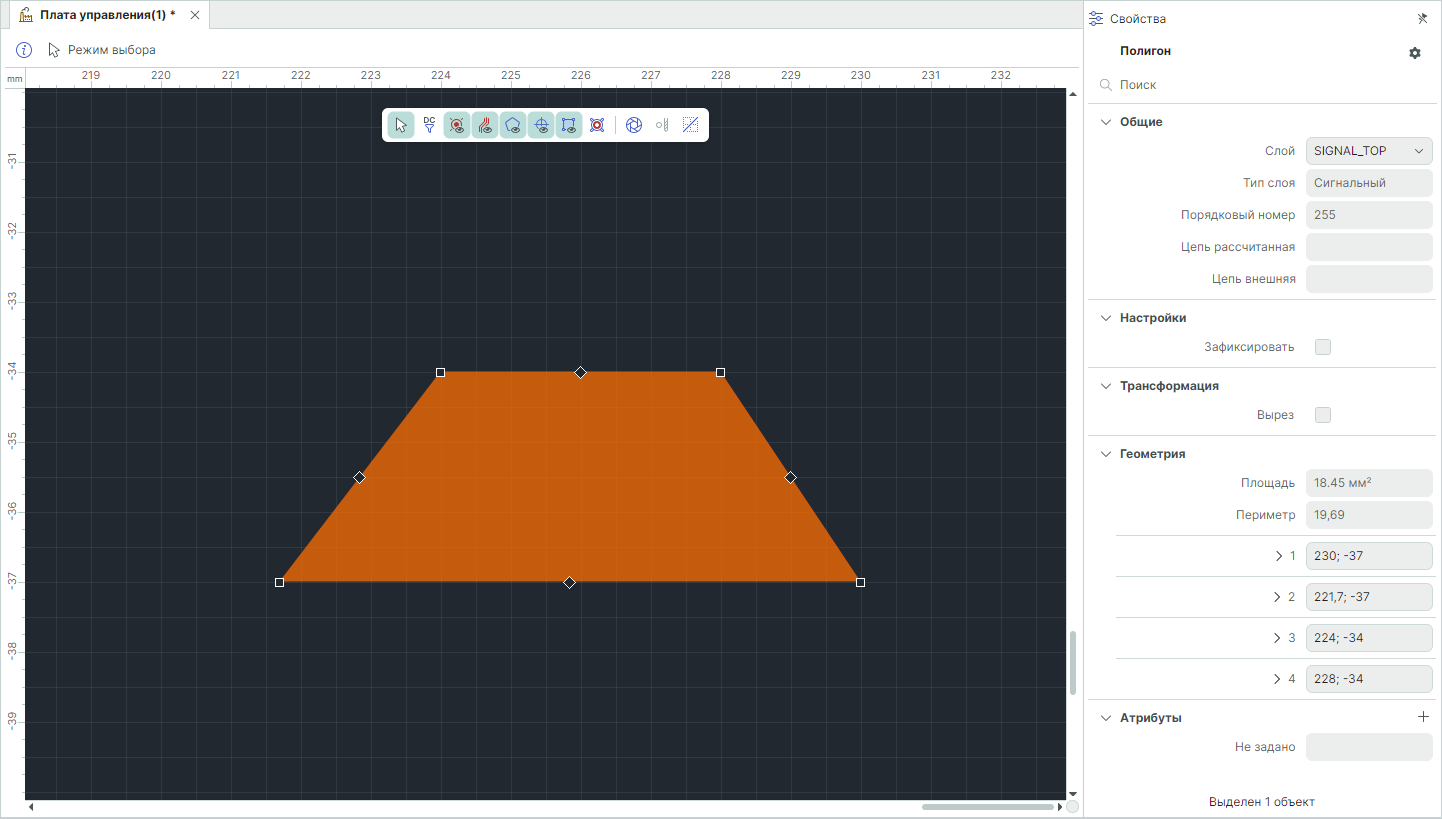Viewport: 1442px width, 819px height.
Task: Click the red ring with four nodes icon
Action: point(597,125)
